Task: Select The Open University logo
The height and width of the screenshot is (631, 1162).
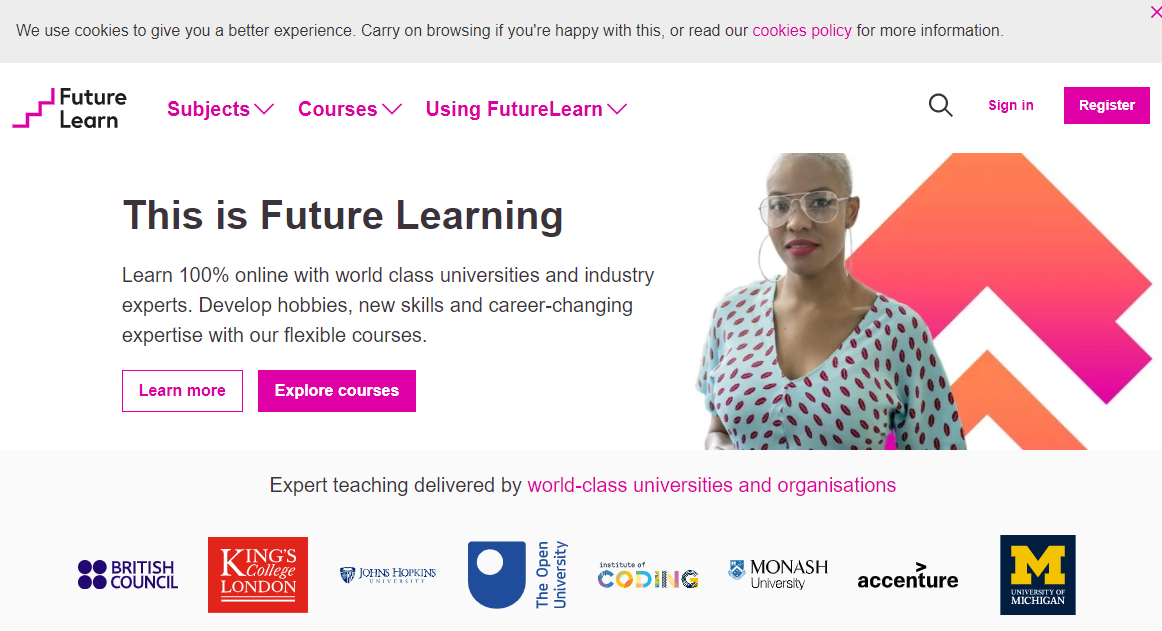Action: coord(518,575)
